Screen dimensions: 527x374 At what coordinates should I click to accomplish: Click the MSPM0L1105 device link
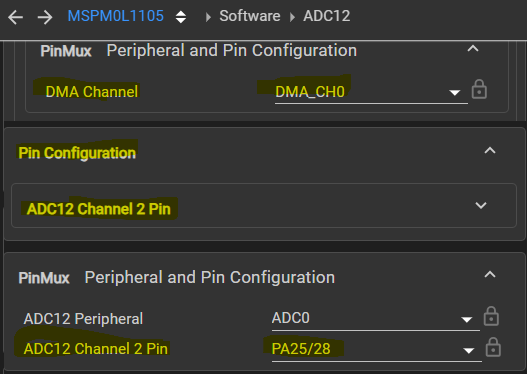tap(116, 16)
